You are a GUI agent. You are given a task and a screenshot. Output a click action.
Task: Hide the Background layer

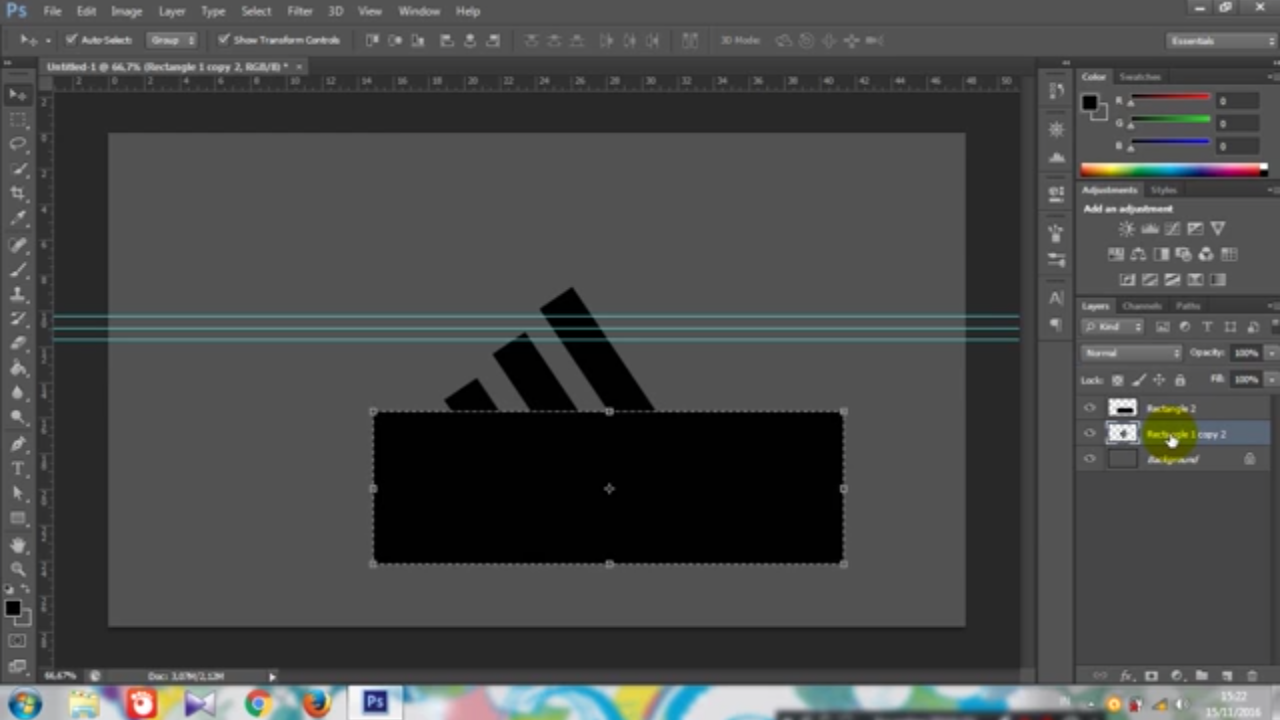pos(1090,459)
